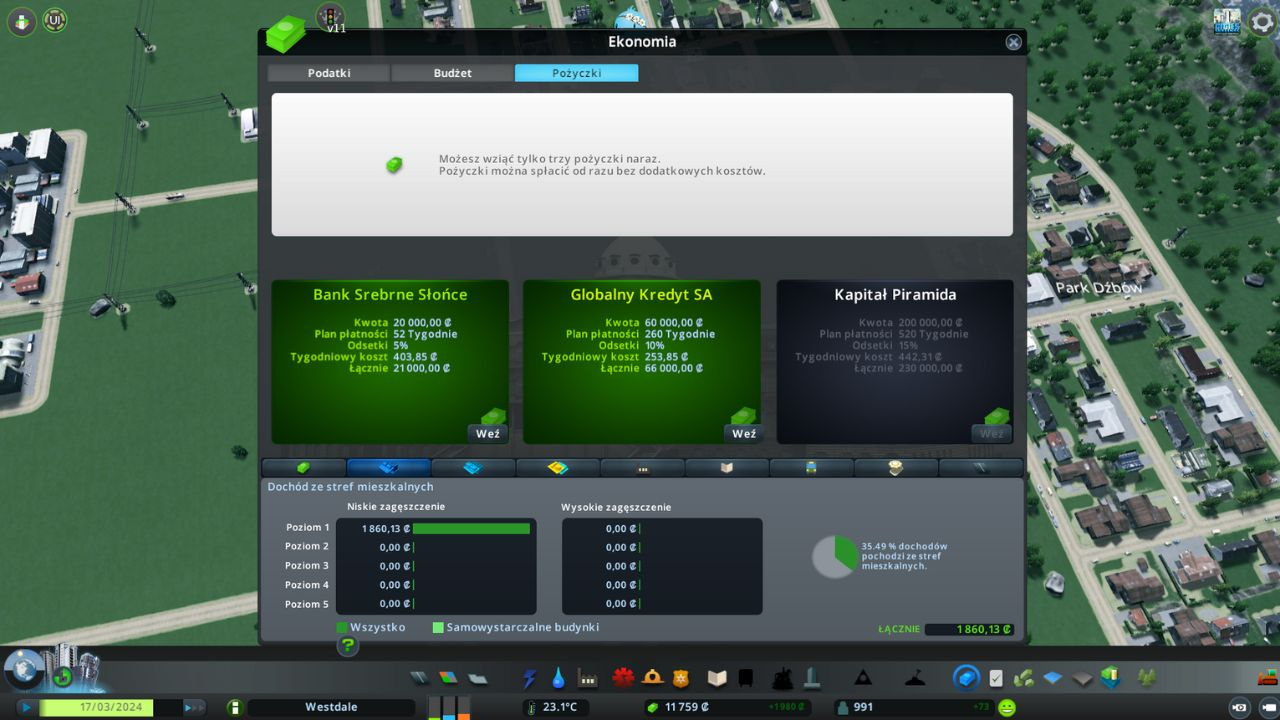This screenshot has width=1280, height=720.
Task: Switch to the Podatki tab
Action: point(329,73)
